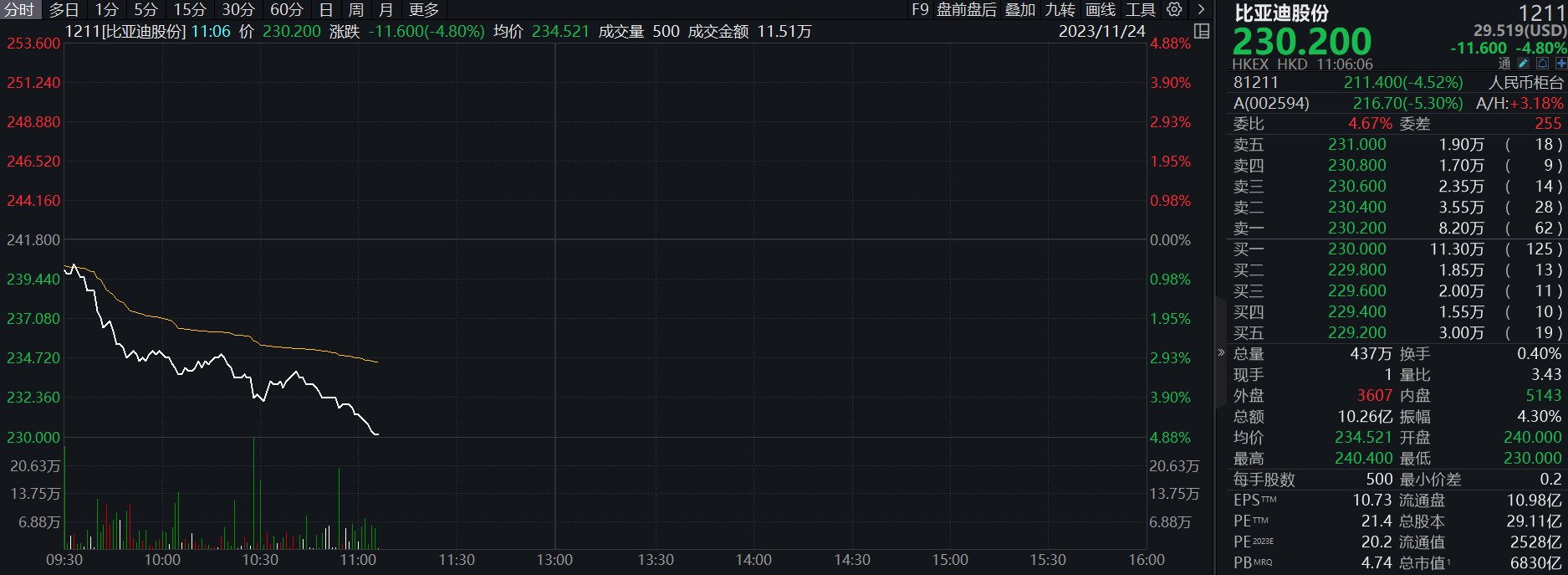Click 总市值 value 6830亿
This screenshot has height=575, width=1568.
pyautogui.click(x=1535, y=563)
